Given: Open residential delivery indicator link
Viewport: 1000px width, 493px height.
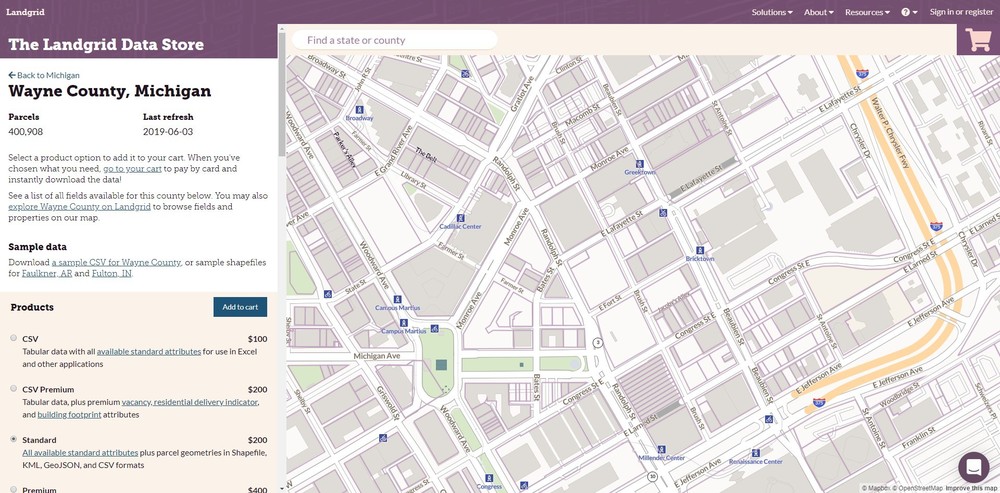Looking at the screenshot, I should [x=205, y=402].
